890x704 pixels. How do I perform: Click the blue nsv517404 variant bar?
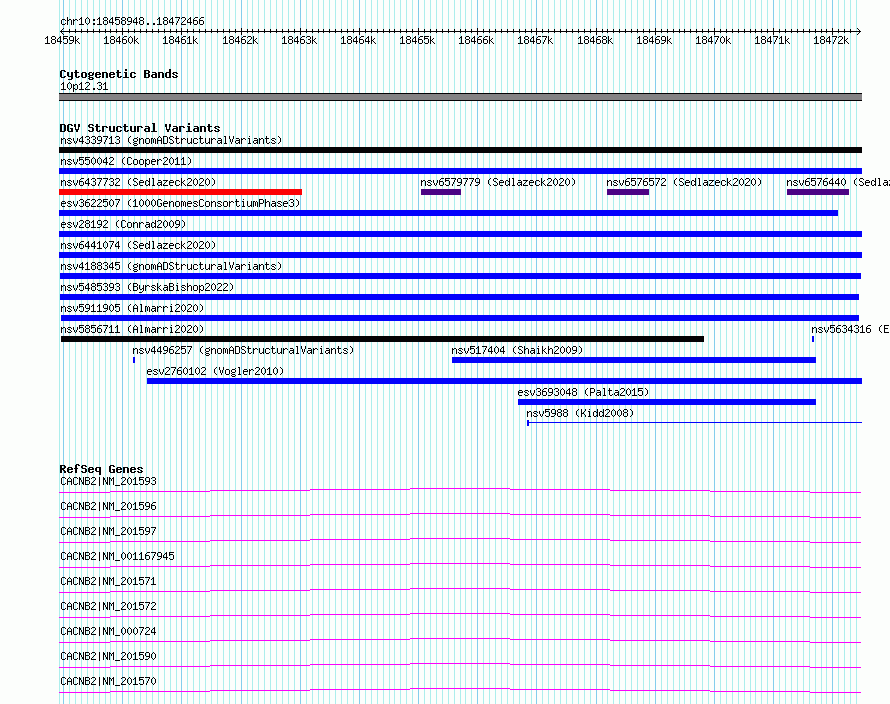(634, 360)
